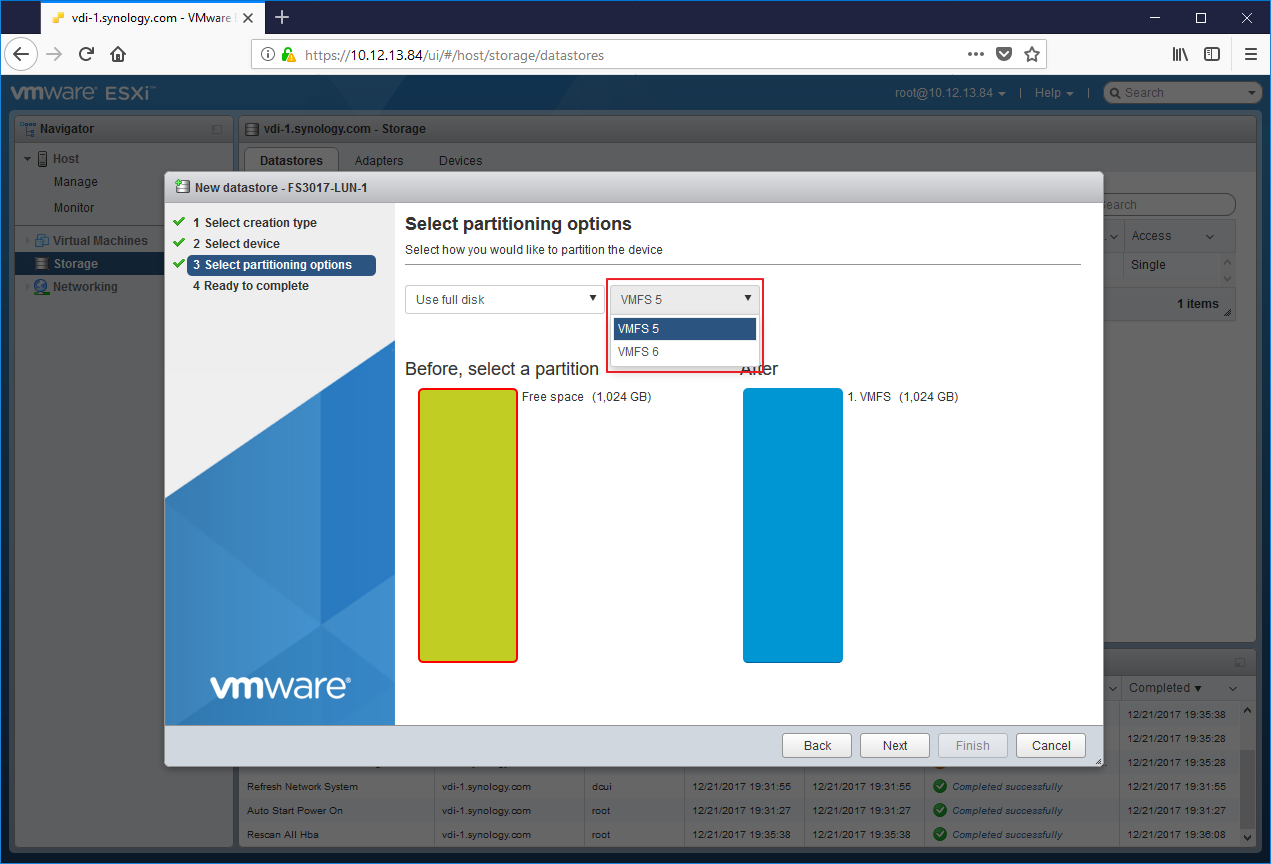
Task: Open the VMFS version combo box
Action: tap(685, 299)
